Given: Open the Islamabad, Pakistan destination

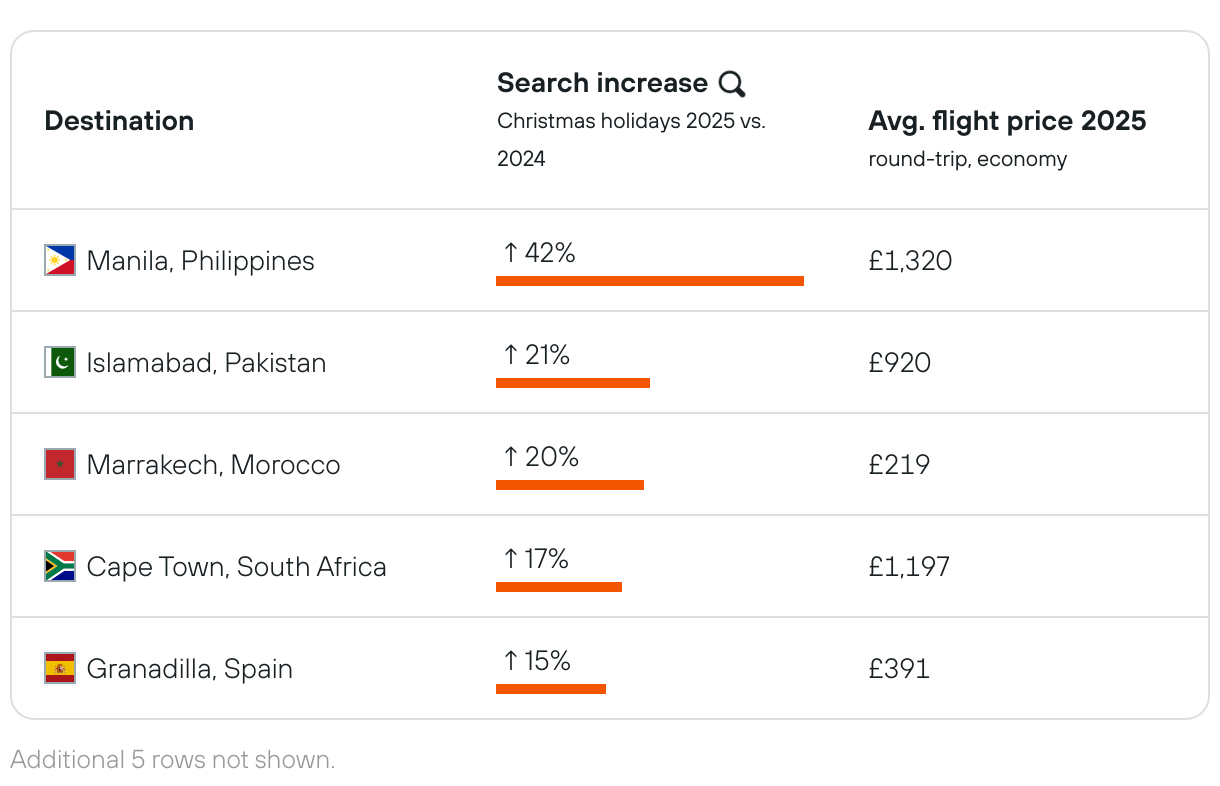Looking at the screenshot, I should (206, 362).
